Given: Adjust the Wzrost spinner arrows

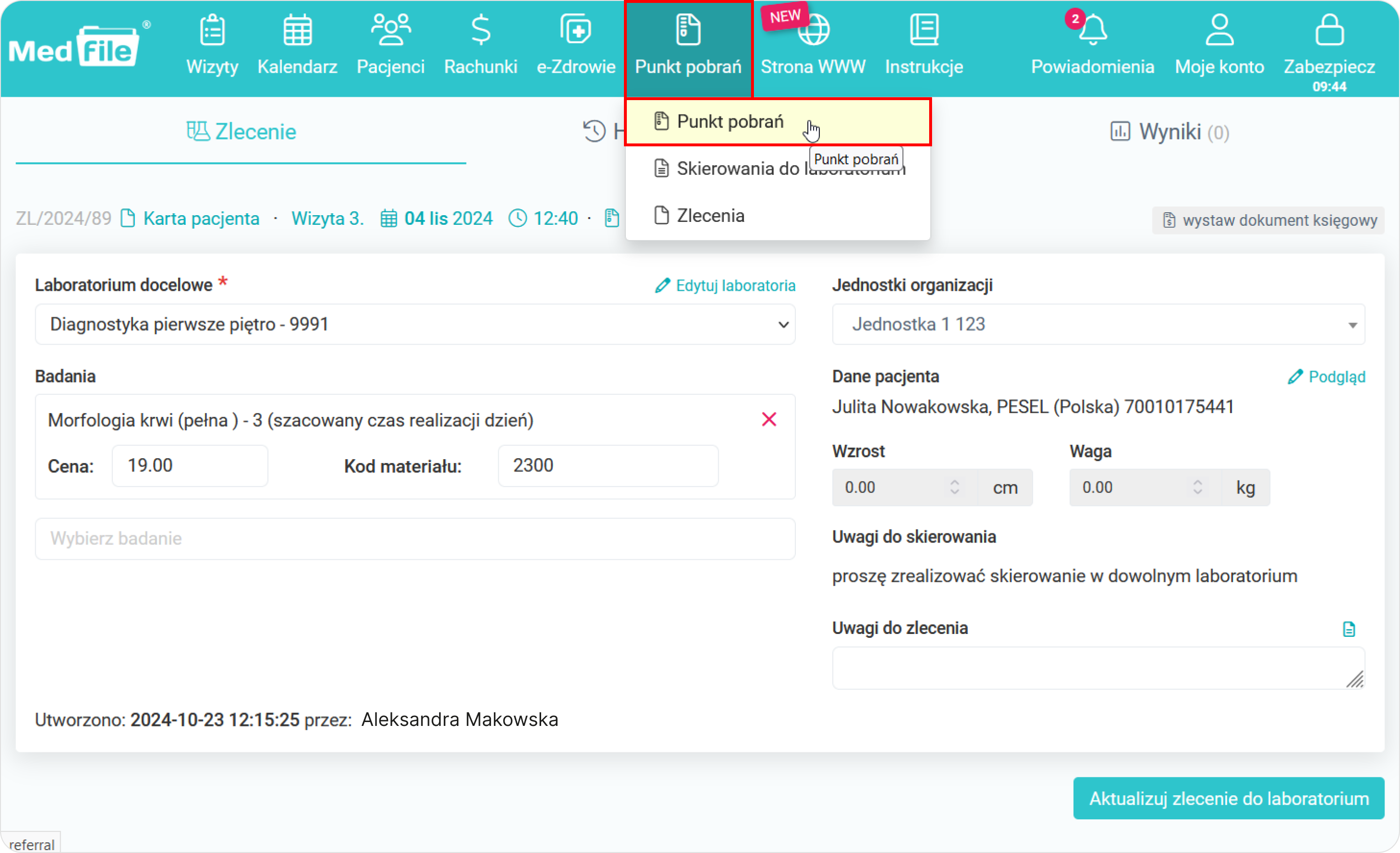Looking at the screenshot, I should (x=955, y=488).
